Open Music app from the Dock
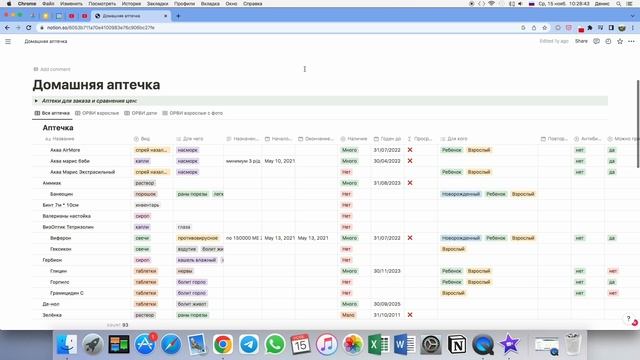640x360 pixels. (327, 344)
